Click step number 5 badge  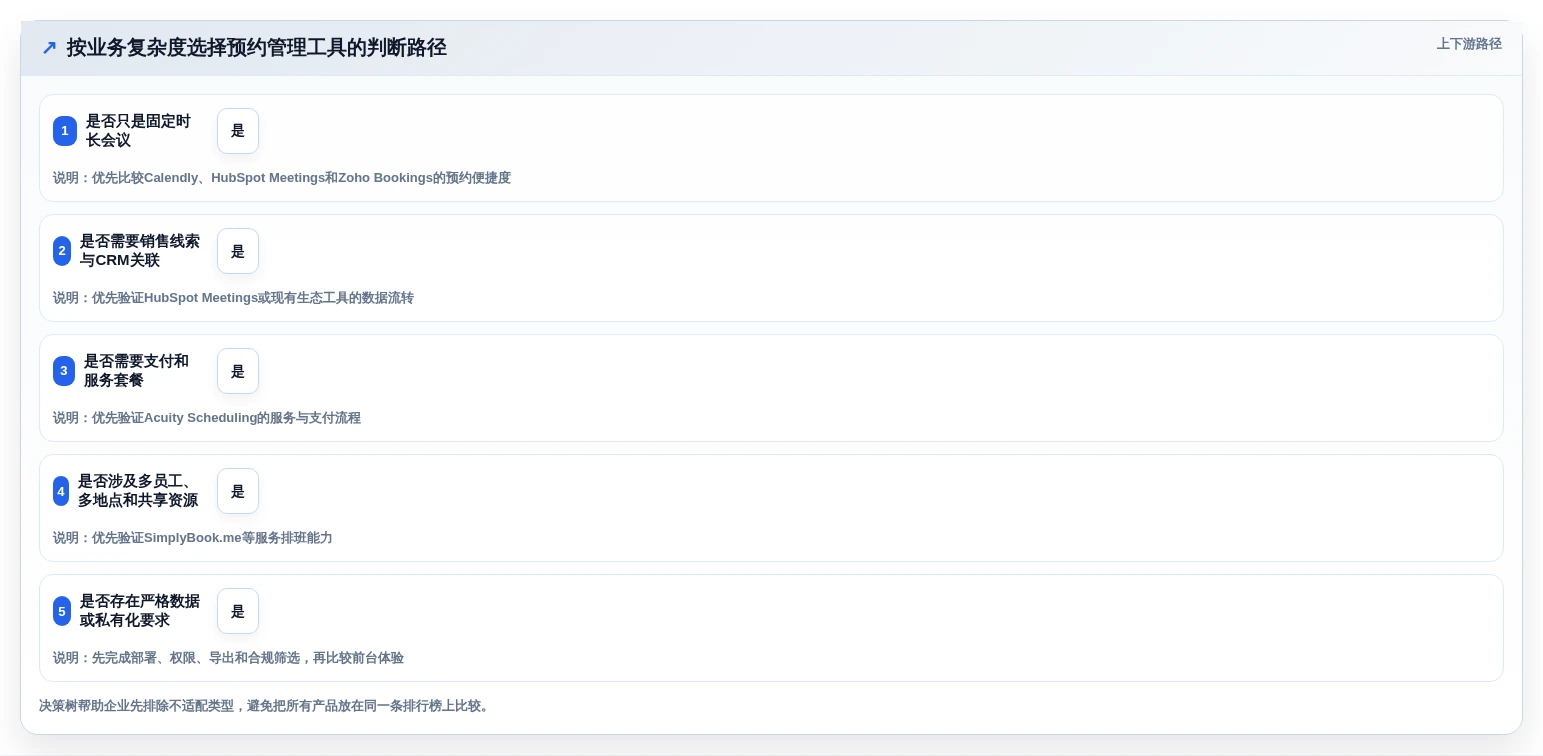click(62, 611)
